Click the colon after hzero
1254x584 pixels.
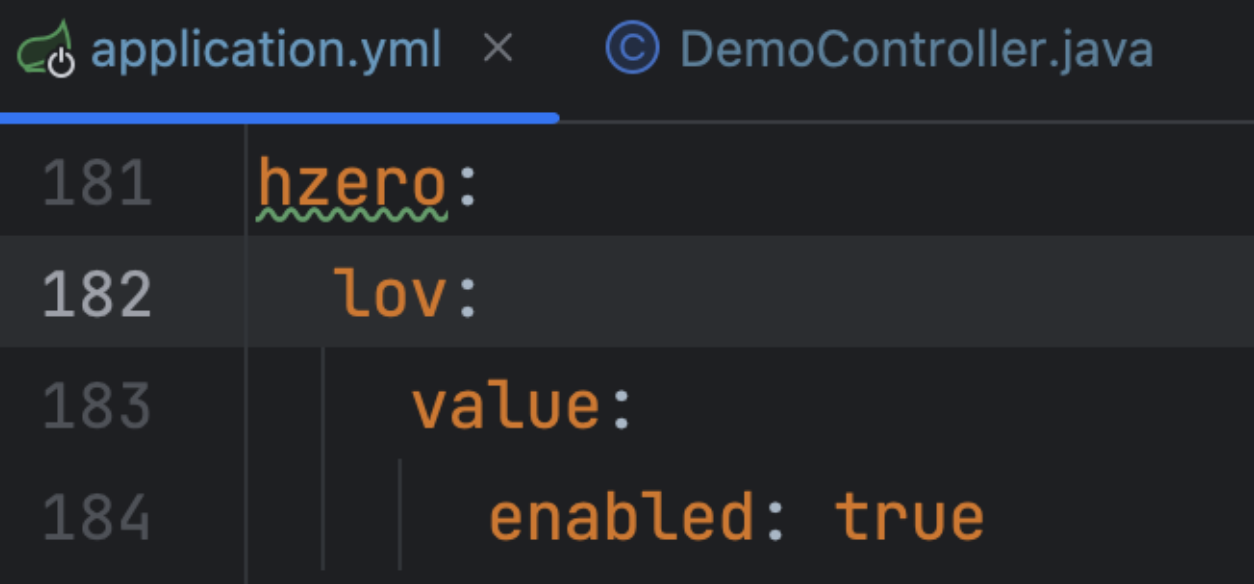point(467,188)
